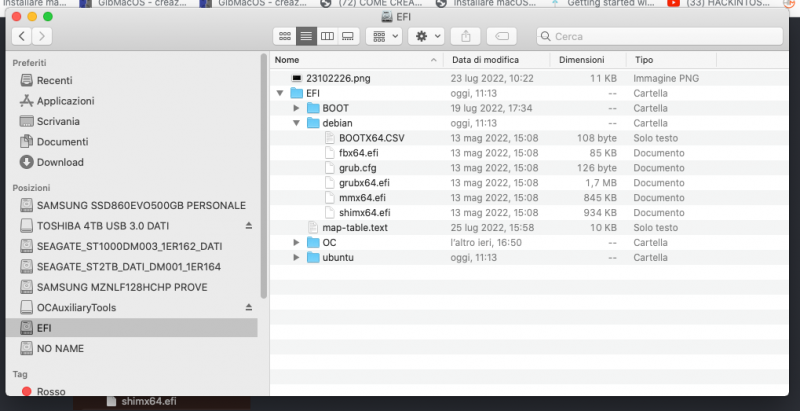The width and height of the screenshot is (800, 411).
Task: Switch to icon view in toolbar
Action: point(285,36)
